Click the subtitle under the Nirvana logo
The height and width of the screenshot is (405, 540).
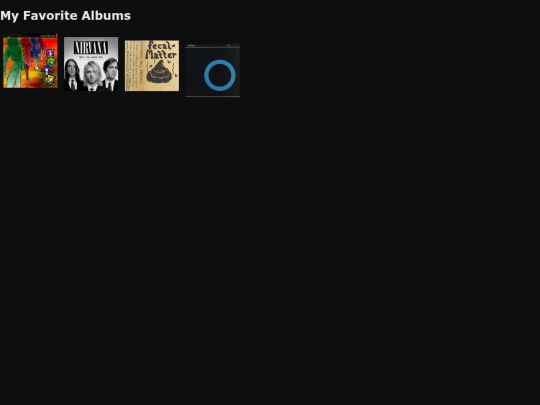[x=91, y=57]
